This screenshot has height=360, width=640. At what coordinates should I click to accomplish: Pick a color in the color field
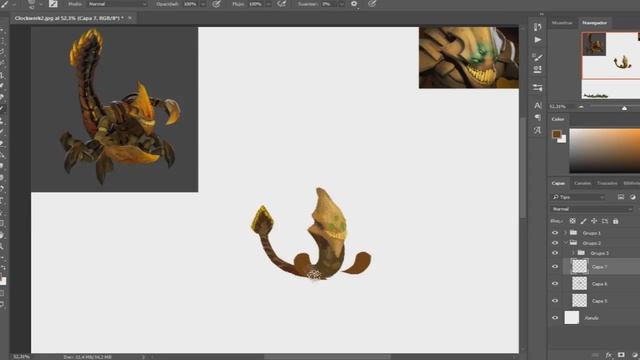coord(604,151)
